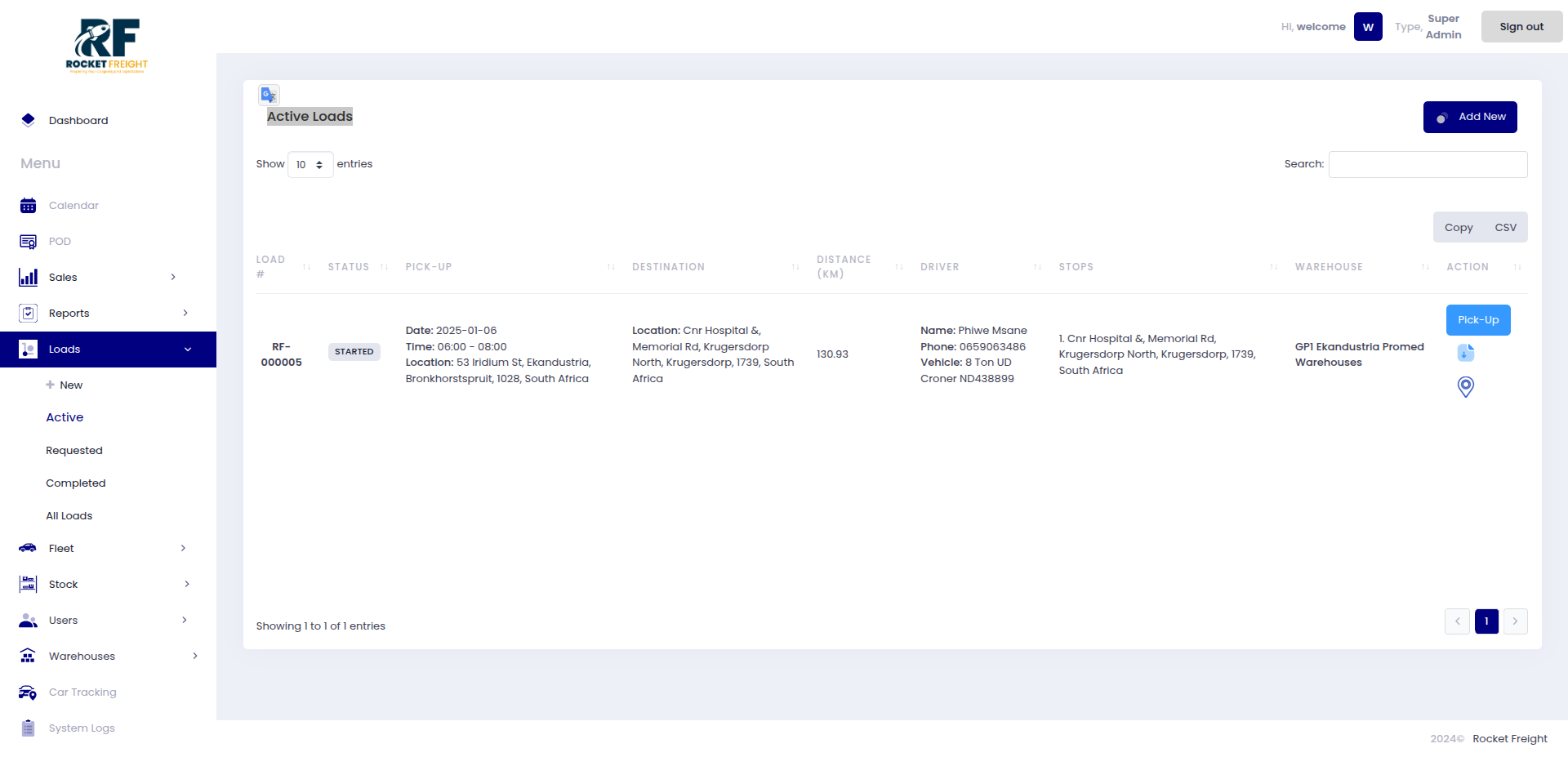Screen dimensions: 1568x757
Task: Click the System Logs clipboard icon
Action: (x=28, y=728)
